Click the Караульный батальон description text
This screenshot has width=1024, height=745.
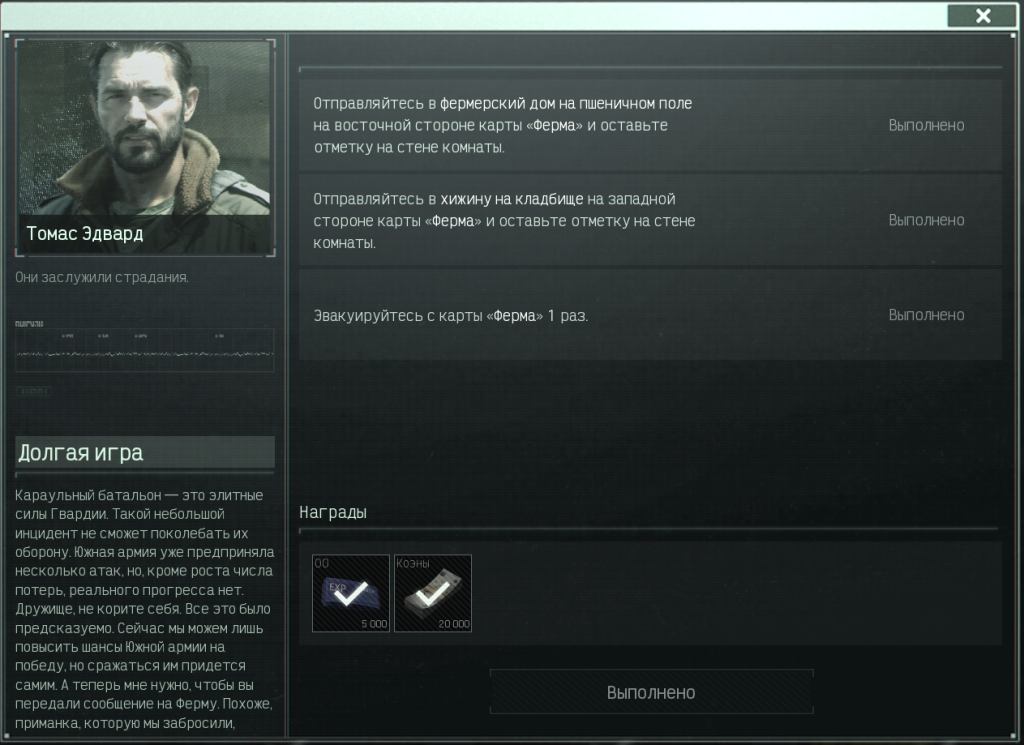(x=145, y=609)
